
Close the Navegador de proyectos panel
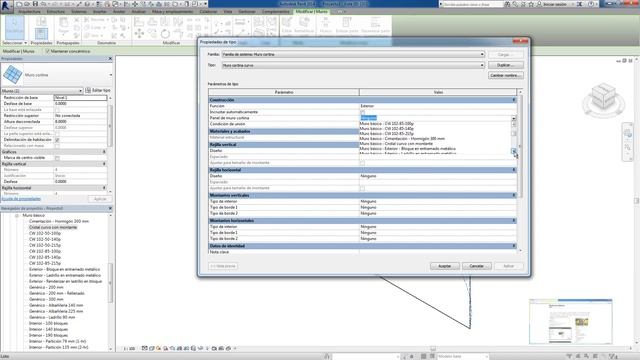[110, 208]
